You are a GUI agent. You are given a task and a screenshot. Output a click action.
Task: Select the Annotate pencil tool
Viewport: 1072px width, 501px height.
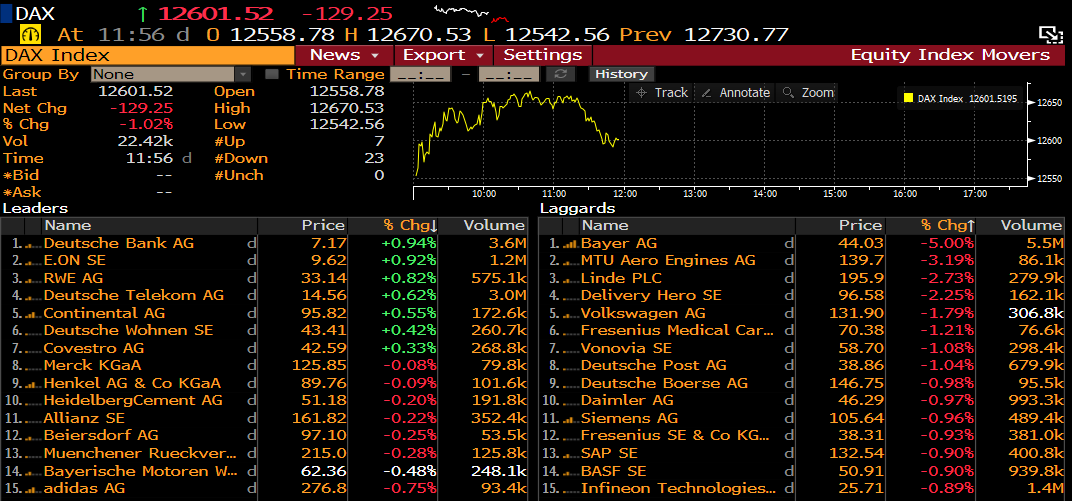pyautogui.click(x=736, y=92)
